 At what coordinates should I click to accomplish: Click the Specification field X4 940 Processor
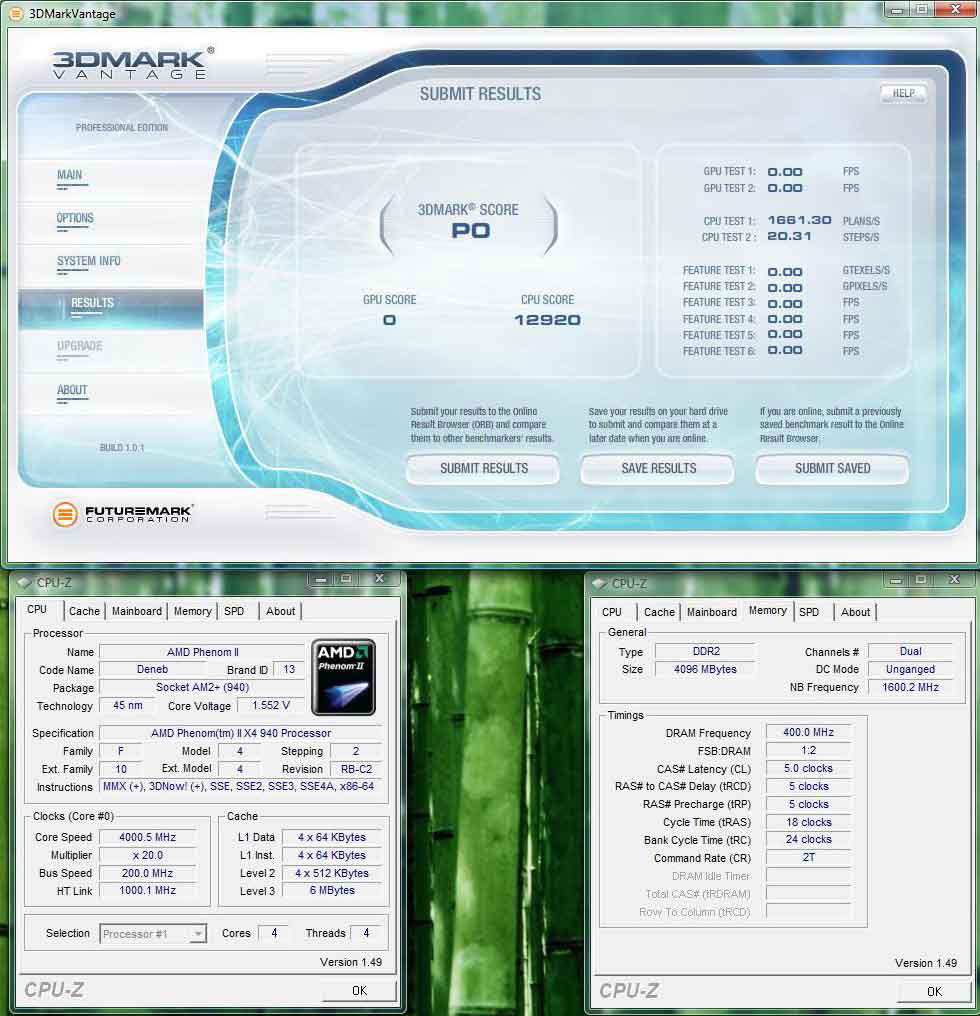pos(241,733)
